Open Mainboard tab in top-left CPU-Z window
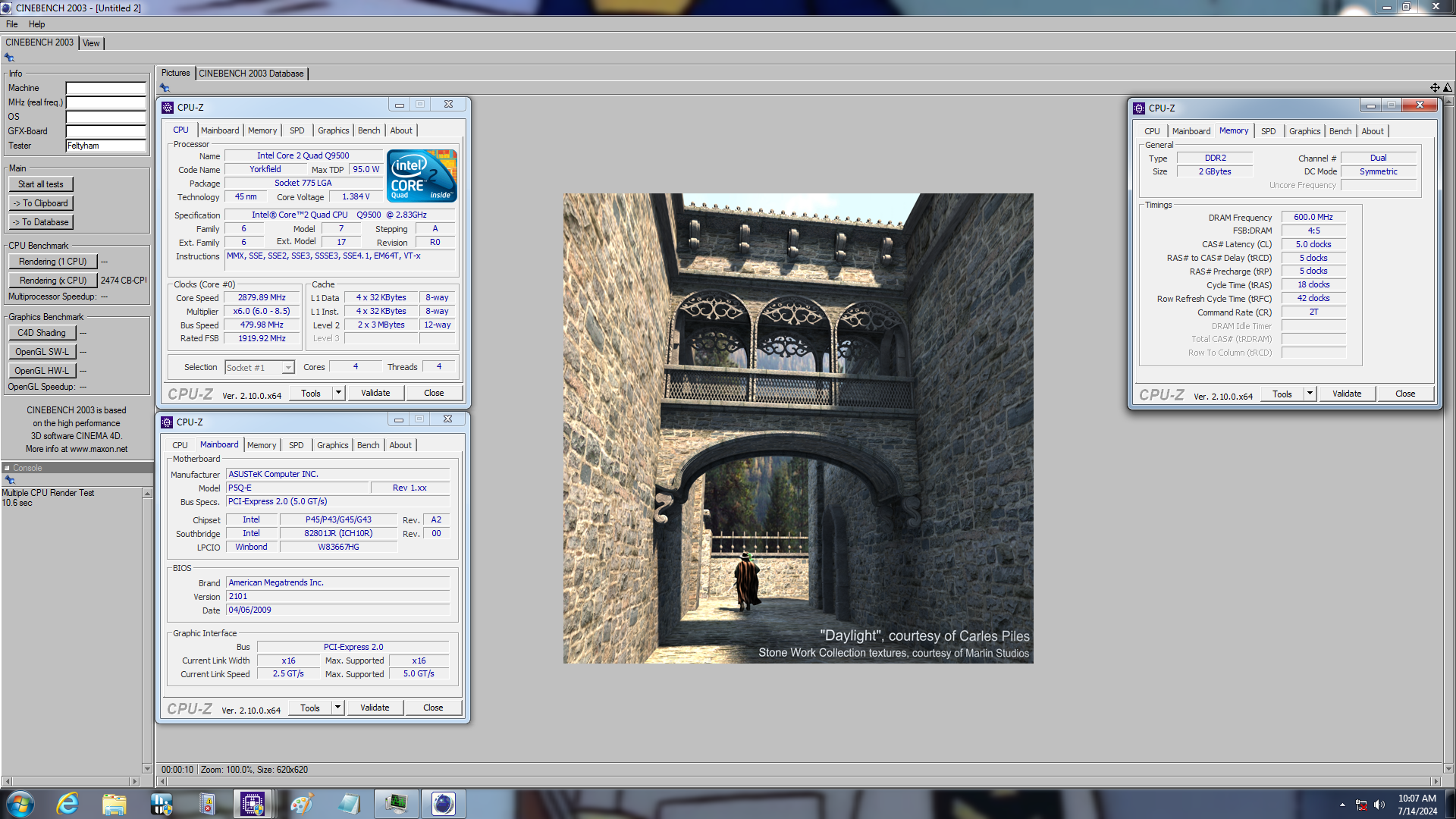This screenshot has width=1456, height=819. (x=220, y=130)
